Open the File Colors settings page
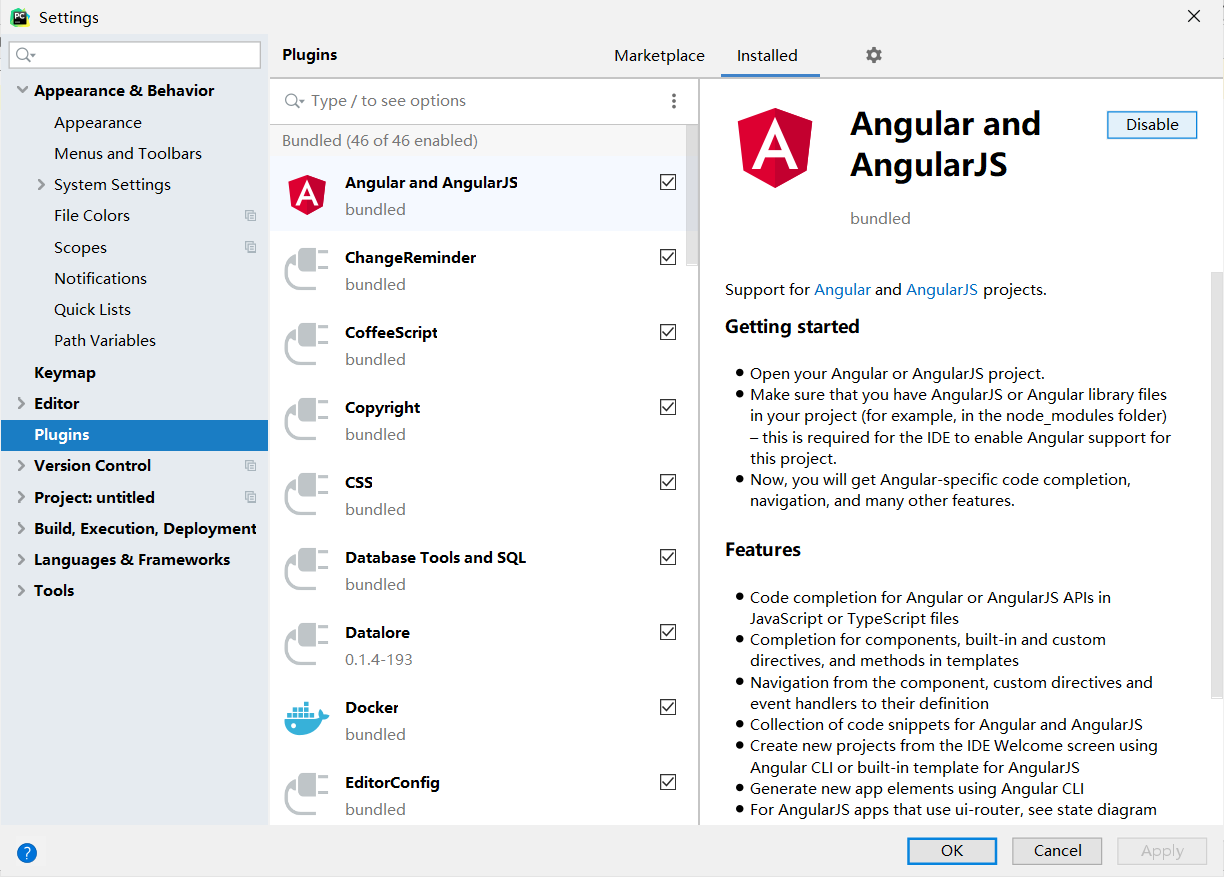The image size is (1224, 877). pyautogui.click(x=92, y=216)
